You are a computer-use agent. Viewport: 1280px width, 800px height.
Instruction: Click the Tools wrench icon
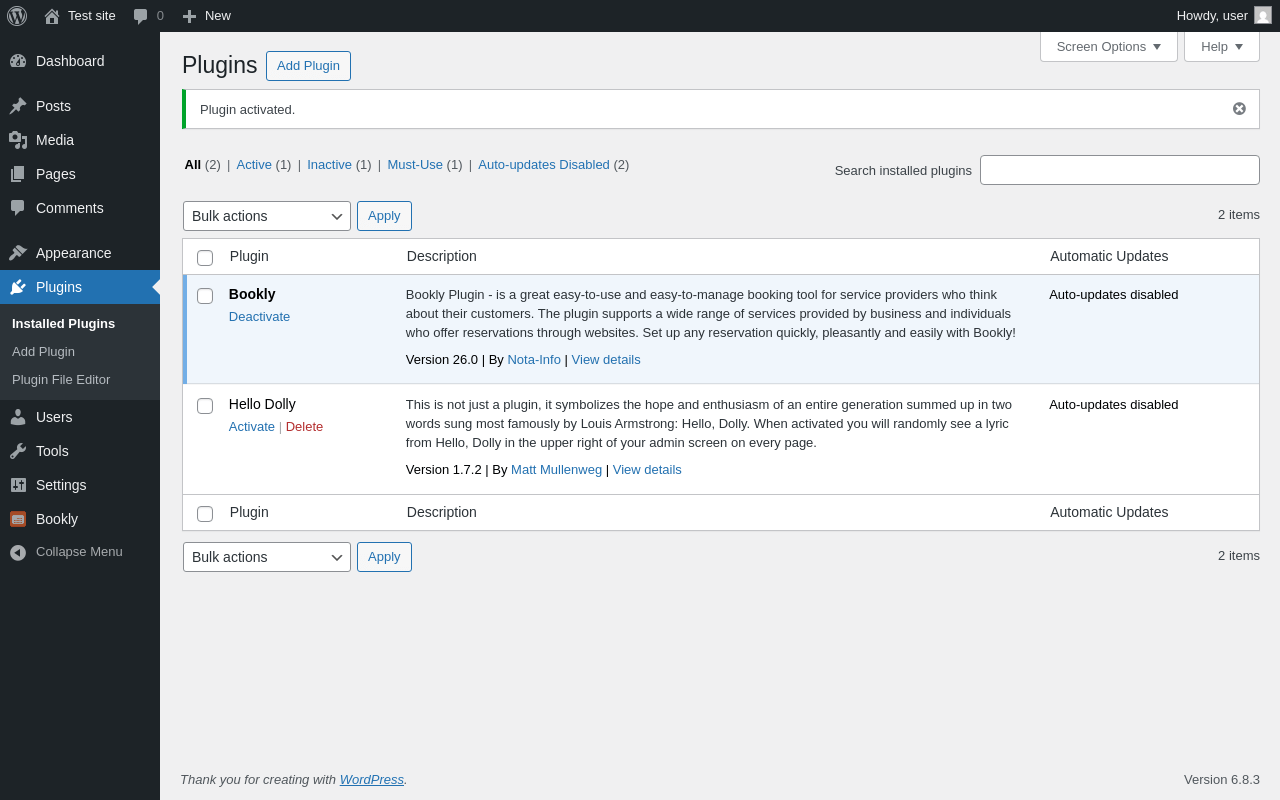[18, 451]
